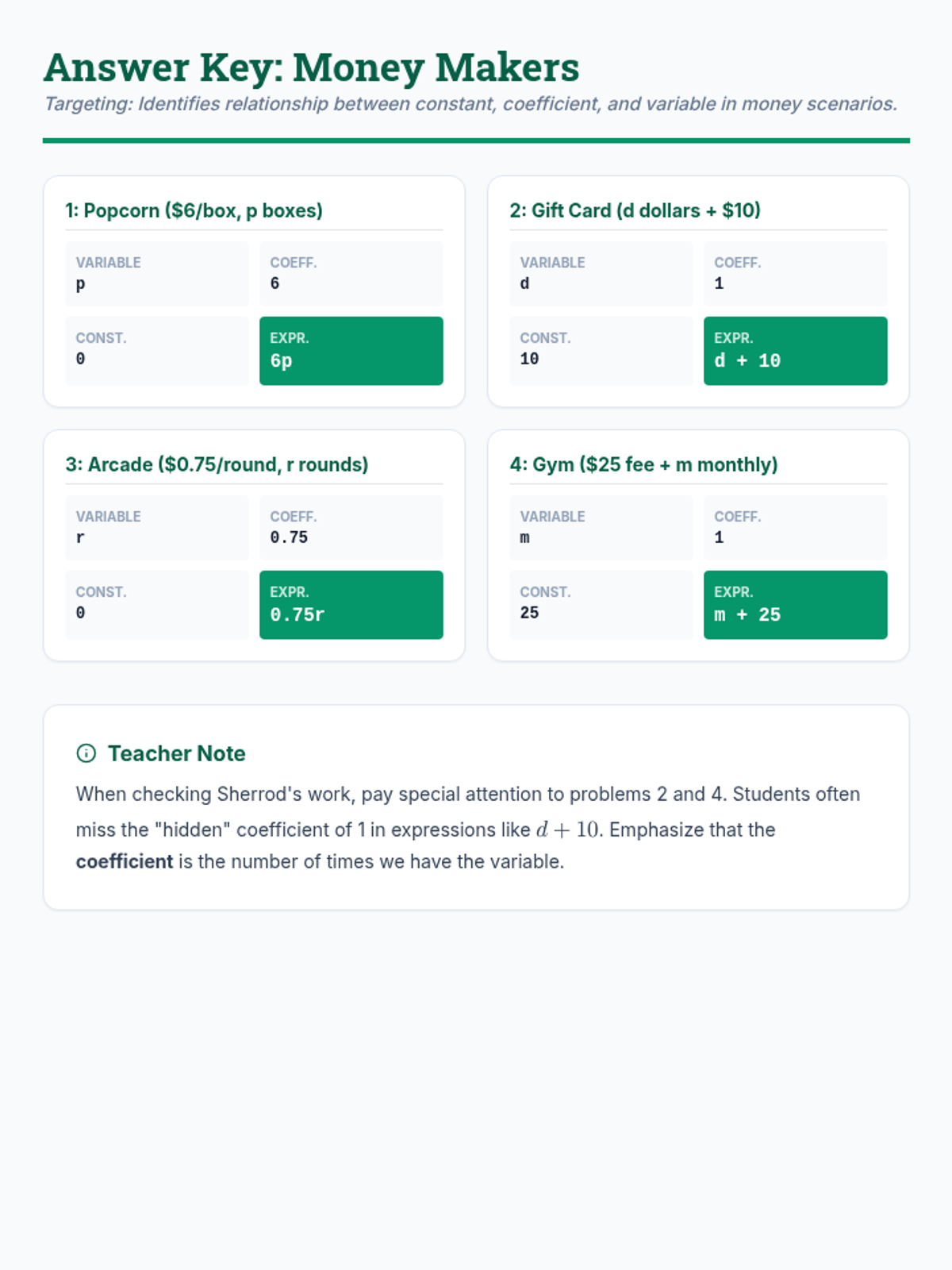Click the italic Targeting subtitle line
The width and height of the screenshot is (952, 1270).
pos(470,104)
